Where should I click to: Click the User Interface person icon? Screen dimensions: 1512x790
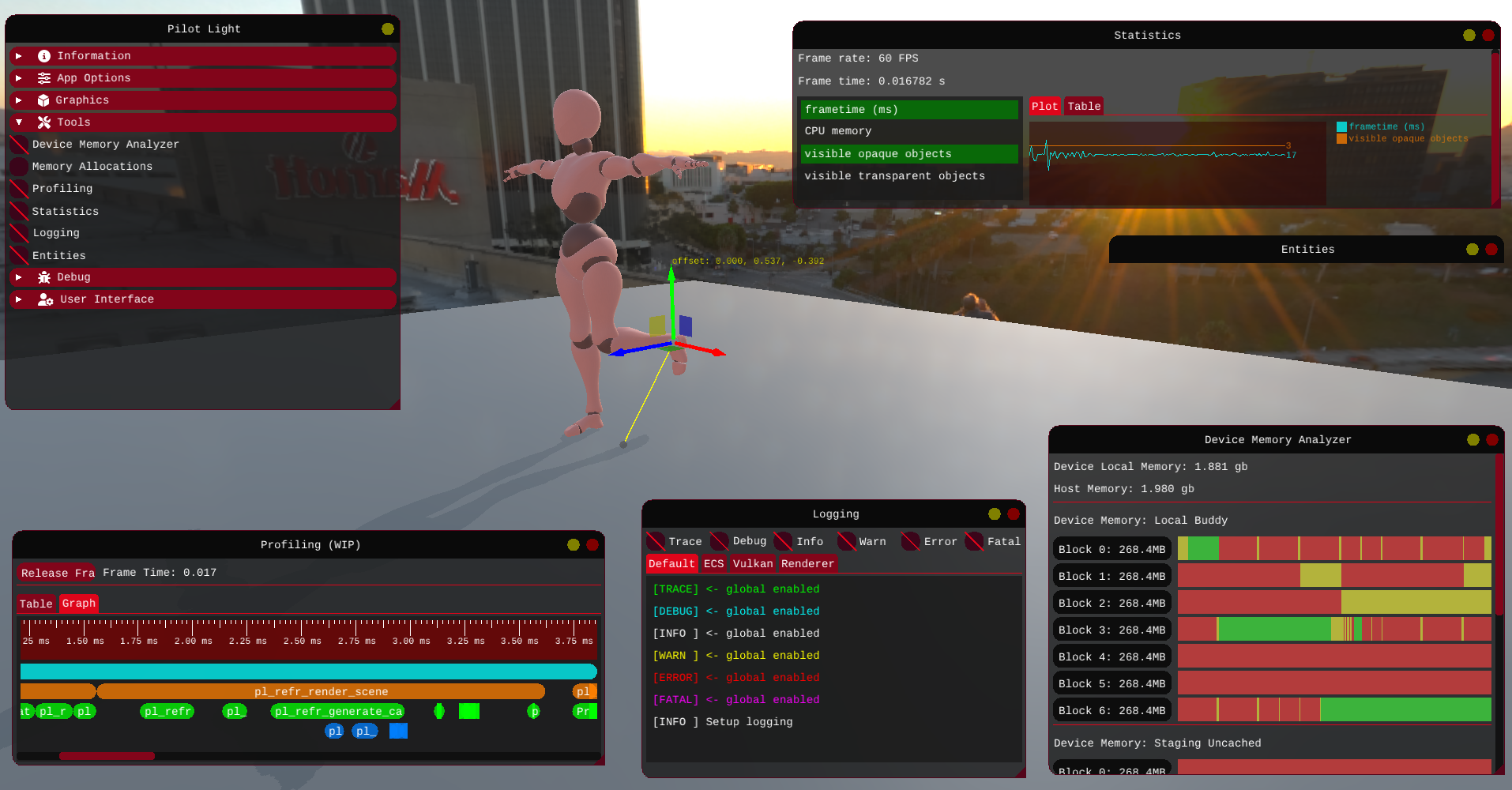click(x=45, y=299)
